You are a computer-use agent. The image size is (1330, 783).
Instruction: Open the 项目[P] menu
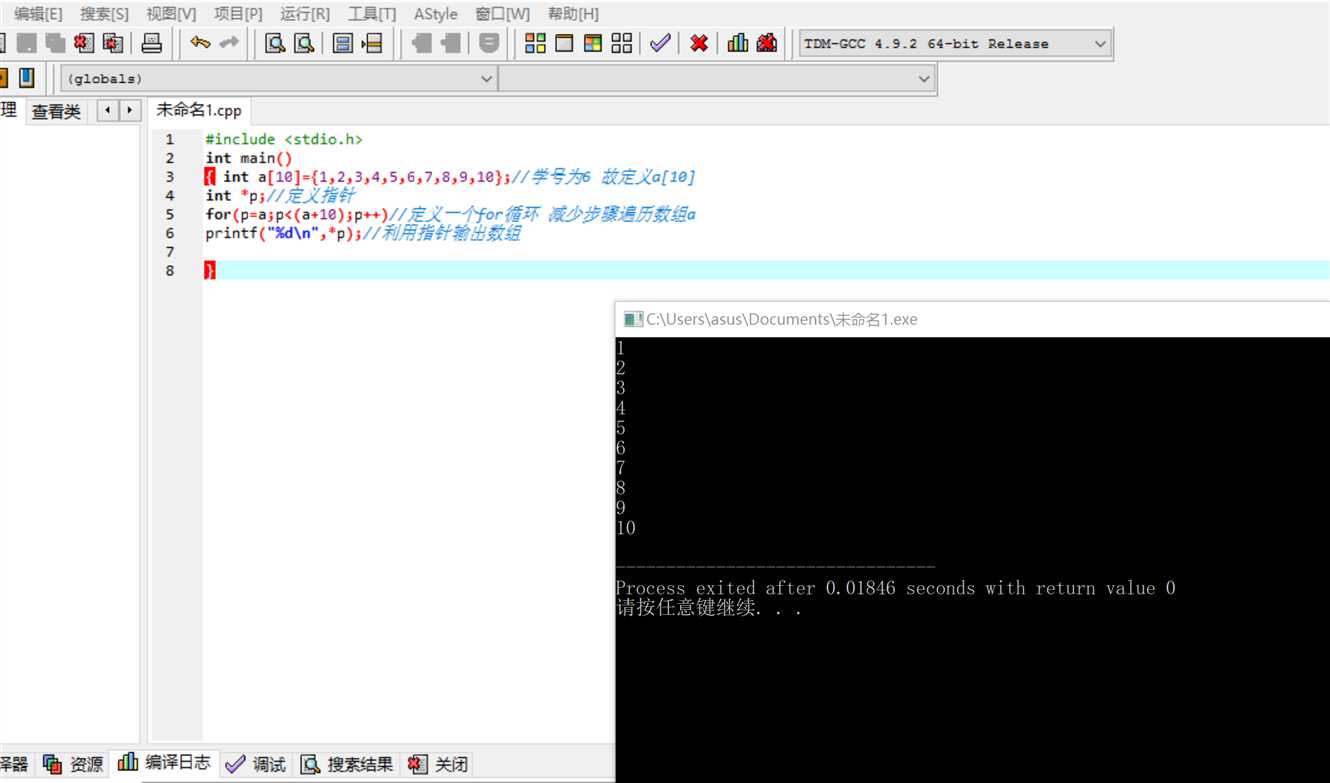238,13
